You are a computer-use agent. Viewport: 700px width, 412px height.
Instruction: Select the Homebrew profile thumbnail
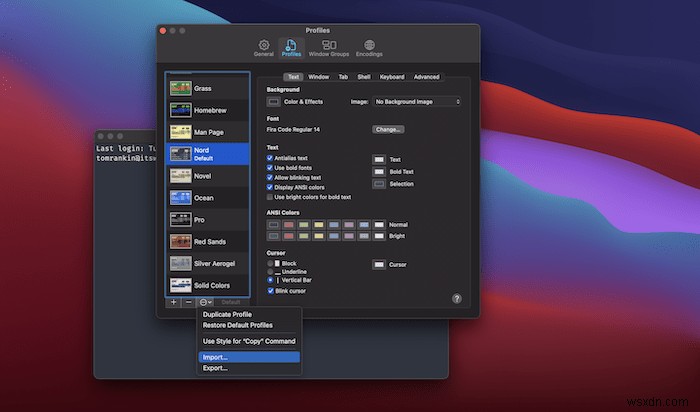click(x=181, y=109)
